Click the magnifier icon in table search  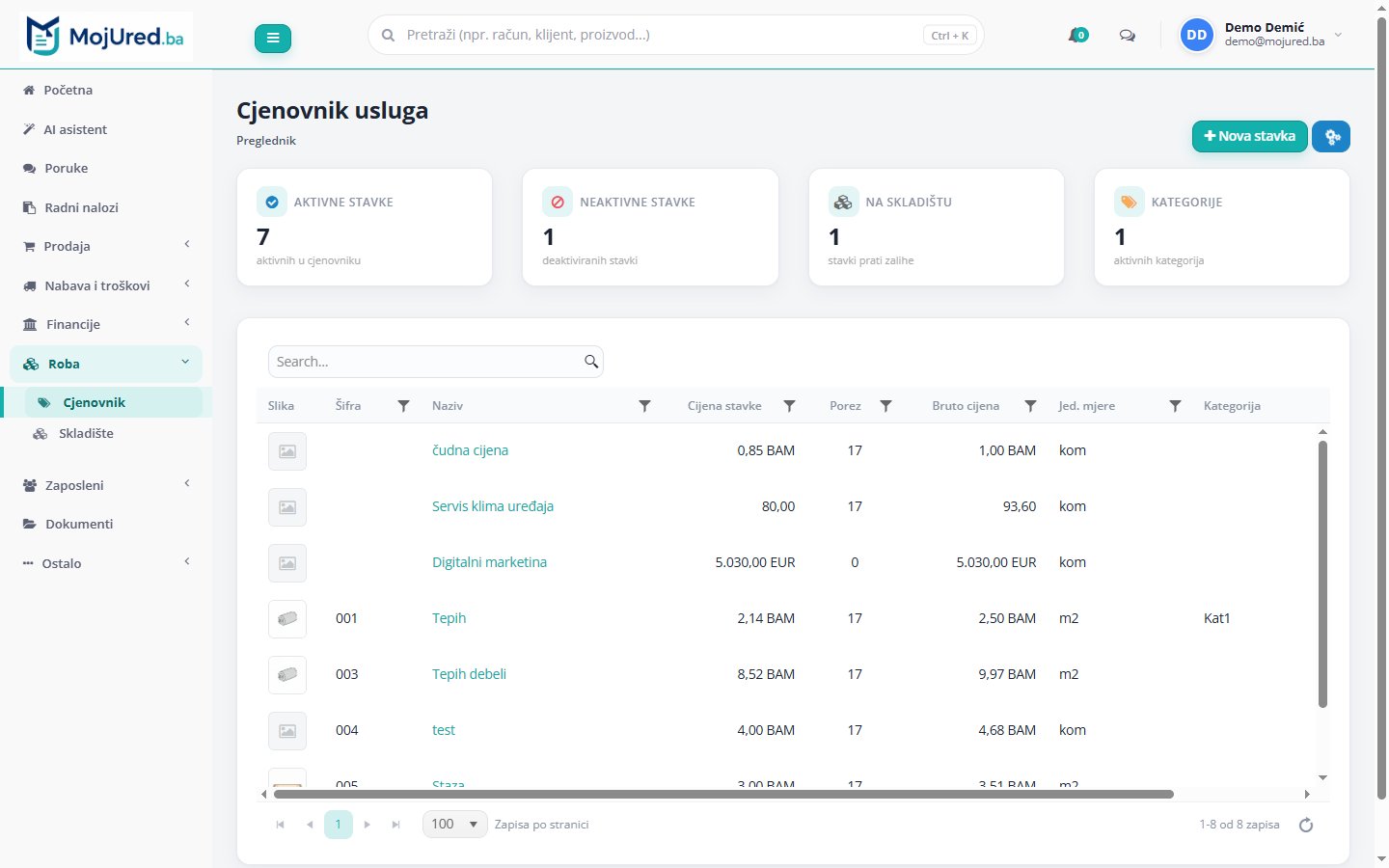tap(591, 362)
